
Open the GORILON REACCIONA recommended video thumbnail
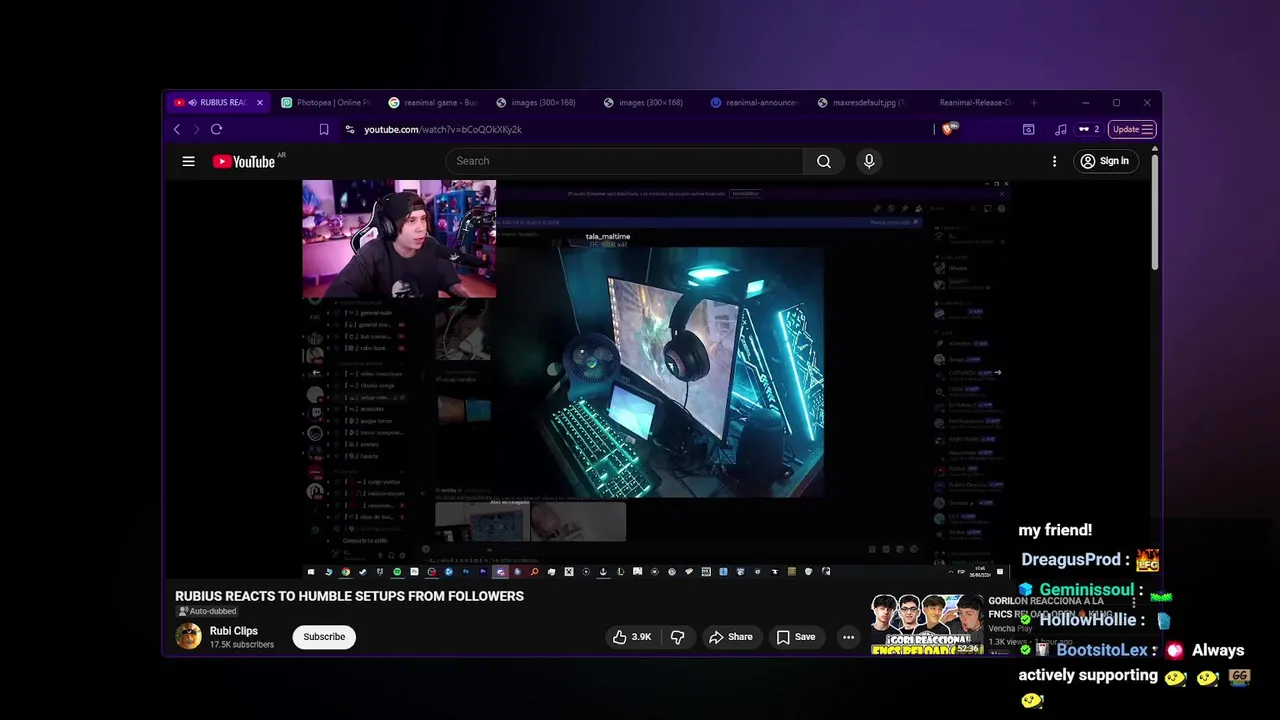click(x=926, y=625)
